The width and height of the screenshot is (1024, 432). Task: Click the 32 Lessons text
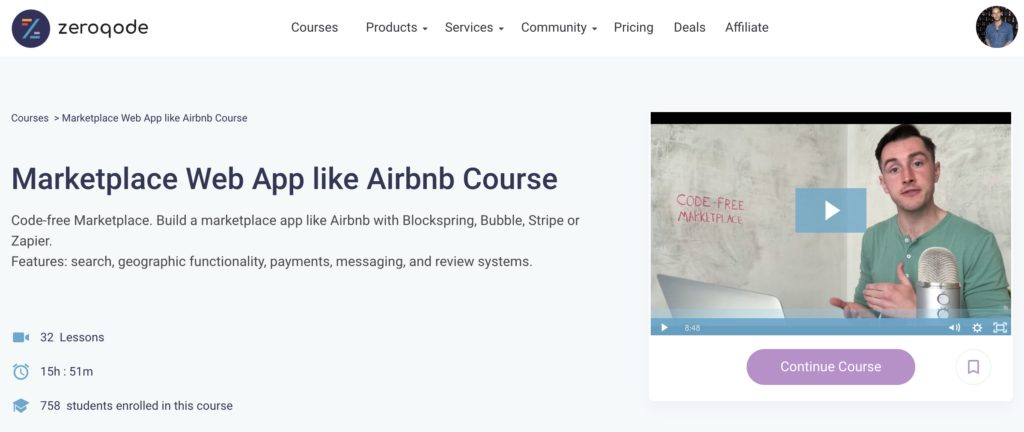tap(72, 337)
